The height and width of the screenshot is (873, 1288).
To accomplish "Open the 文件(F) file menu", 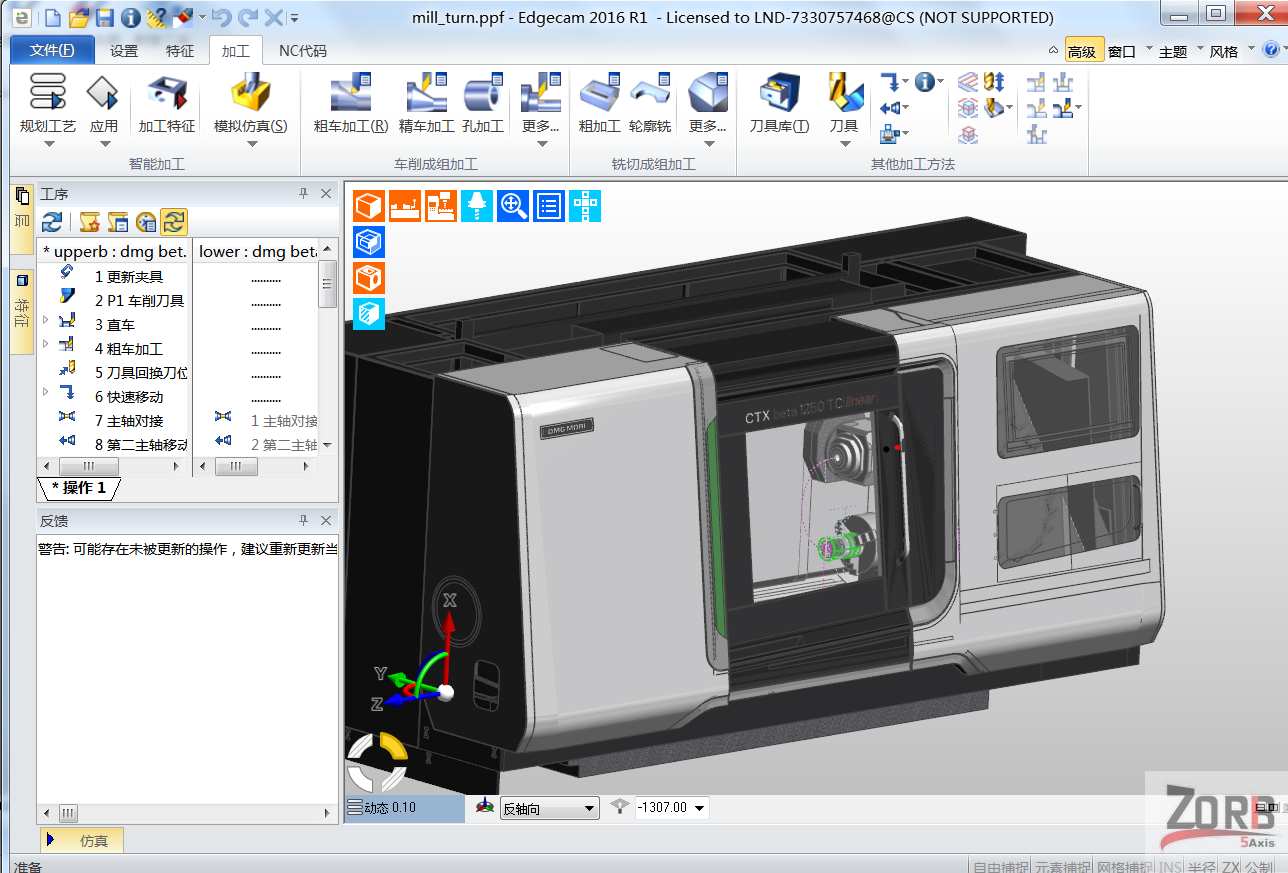I will [x=52, y=50].
